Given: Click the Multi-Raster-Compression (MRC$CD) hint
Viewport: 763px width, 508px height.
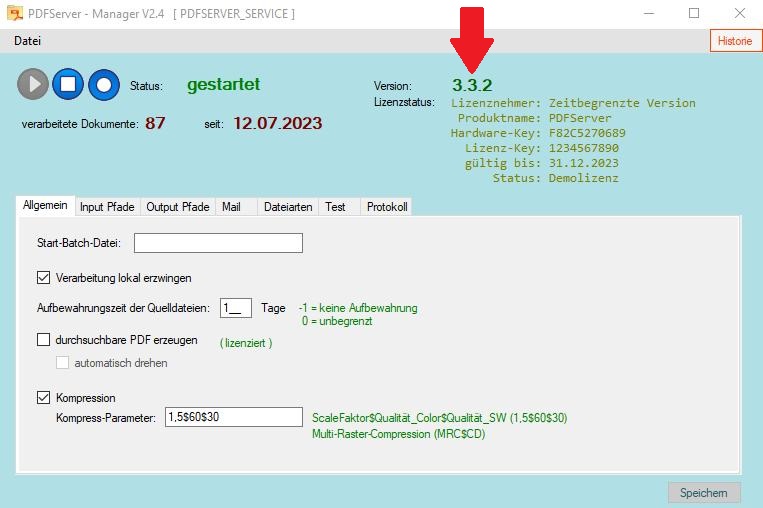Looking at the screenshot, I should (x=399, y=434).
